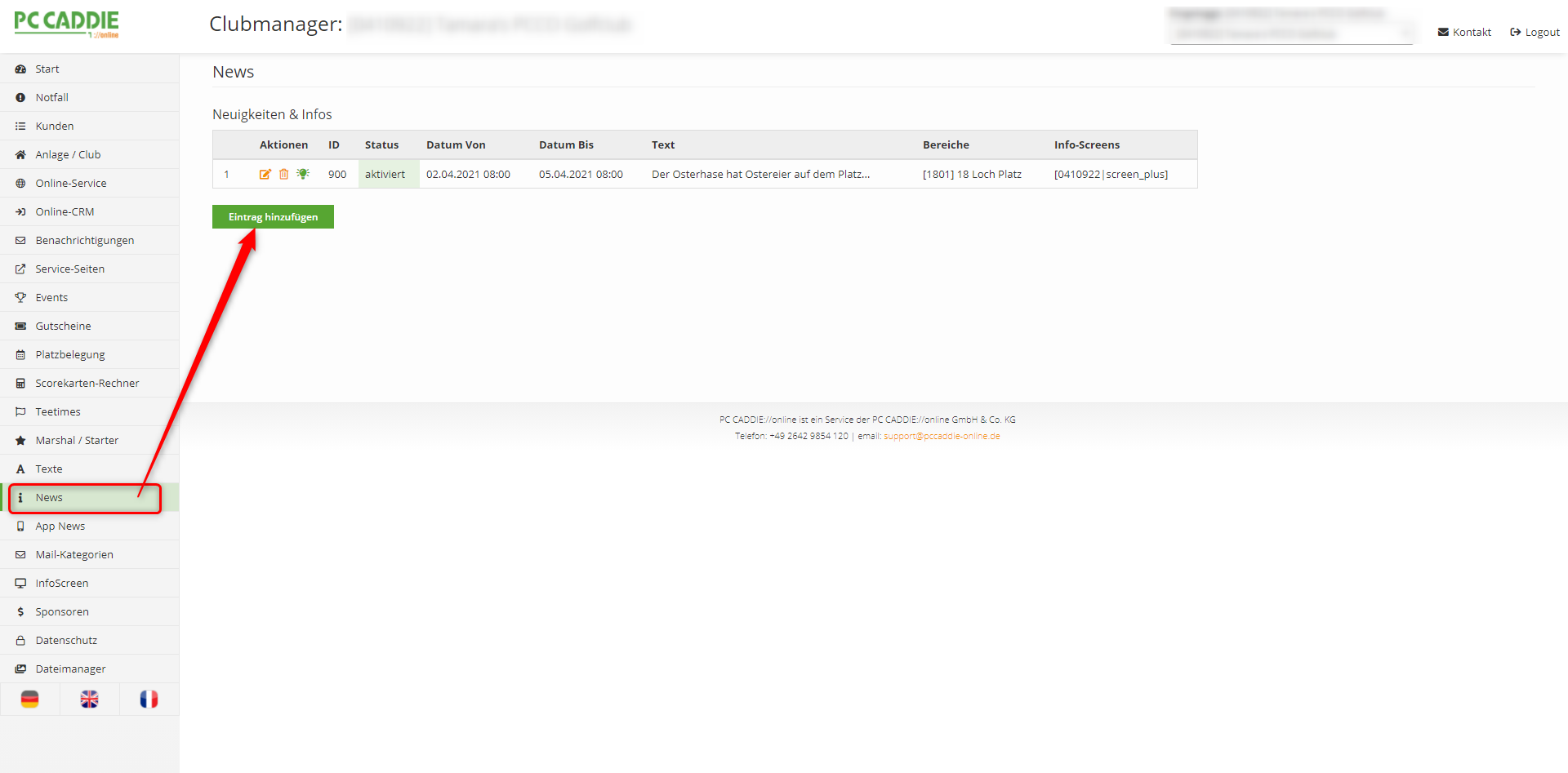Open the News menu item in the sidebar
Screen dimensions: 1568x773
coord(90,498)
